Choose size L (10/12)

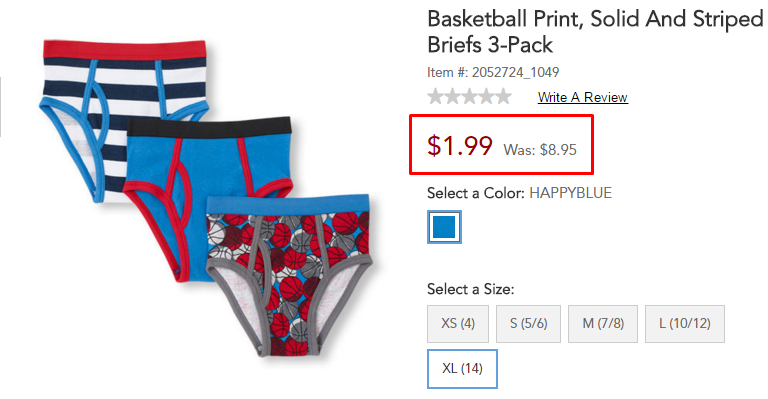pyautogui.click(x=685, y=324)
